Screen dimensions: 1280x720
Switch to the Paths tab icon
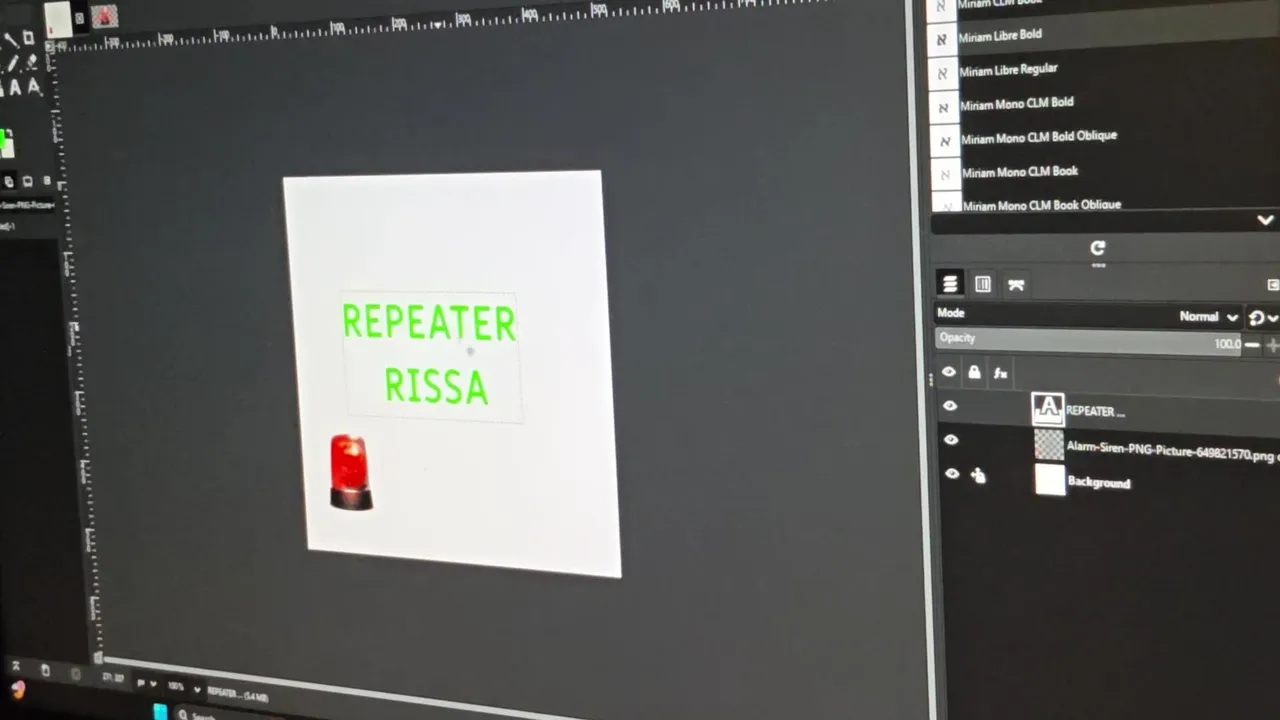[1016, 285]
